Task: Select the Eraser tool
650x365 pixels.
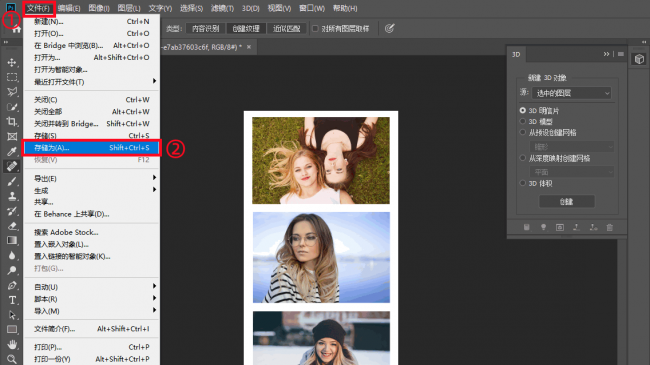Action: click(12, 226)
